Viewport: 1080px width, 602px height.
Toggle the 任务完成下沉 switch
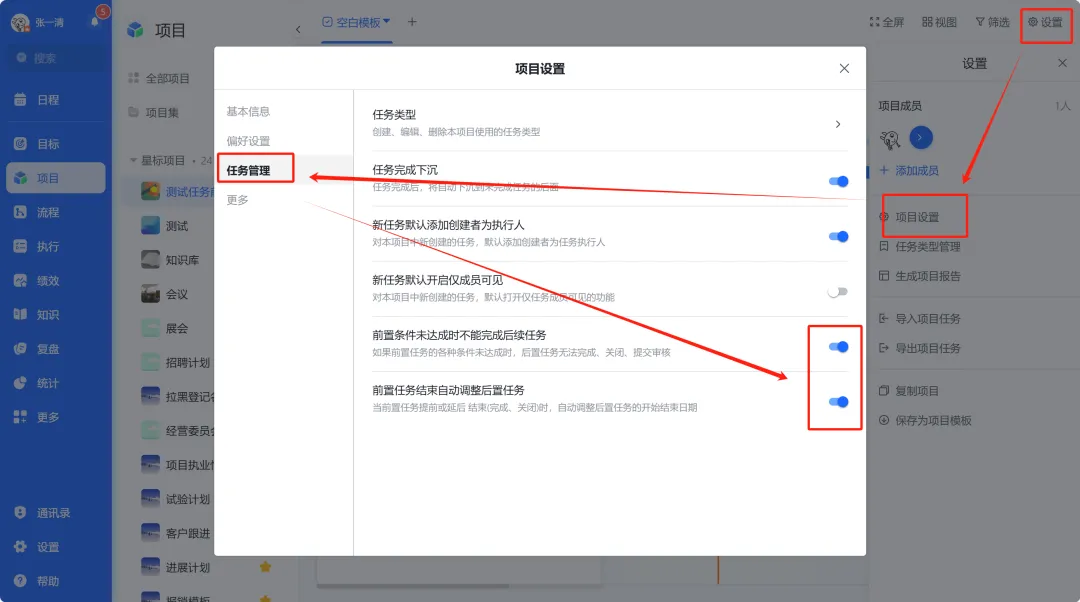click(x=838, y=181)
